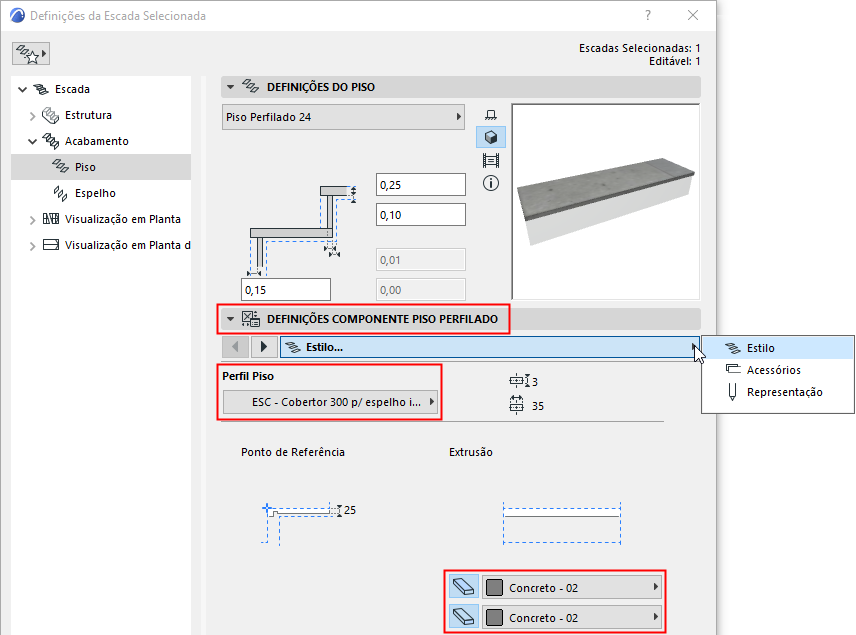Open the info icon for the tread

(x=491, y=183)
